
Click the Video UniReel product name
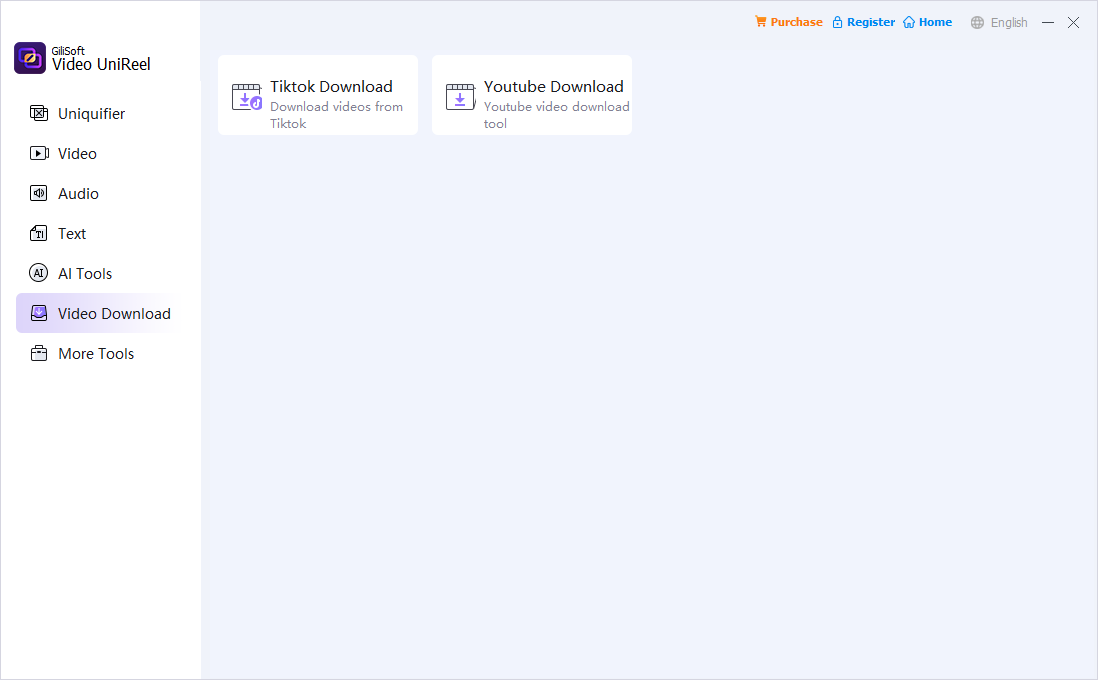[x=101, y=64]
